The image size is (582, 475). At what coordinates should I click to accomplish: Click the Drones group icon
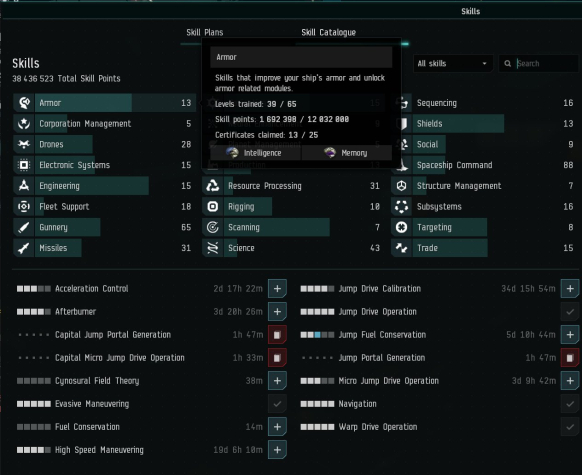pos(24,144)
